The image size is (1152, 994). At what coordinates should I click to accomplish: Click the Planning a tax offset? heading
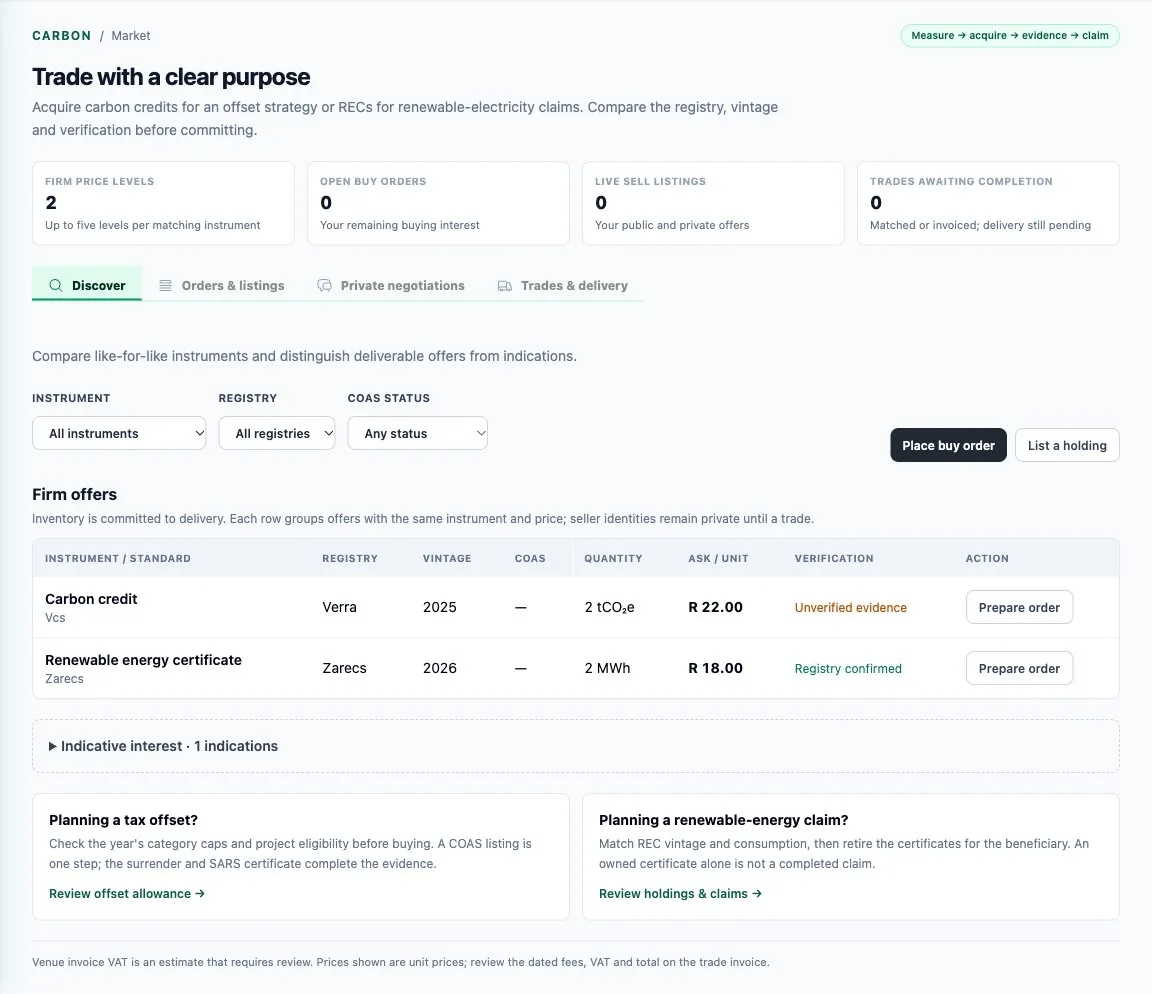123,820
